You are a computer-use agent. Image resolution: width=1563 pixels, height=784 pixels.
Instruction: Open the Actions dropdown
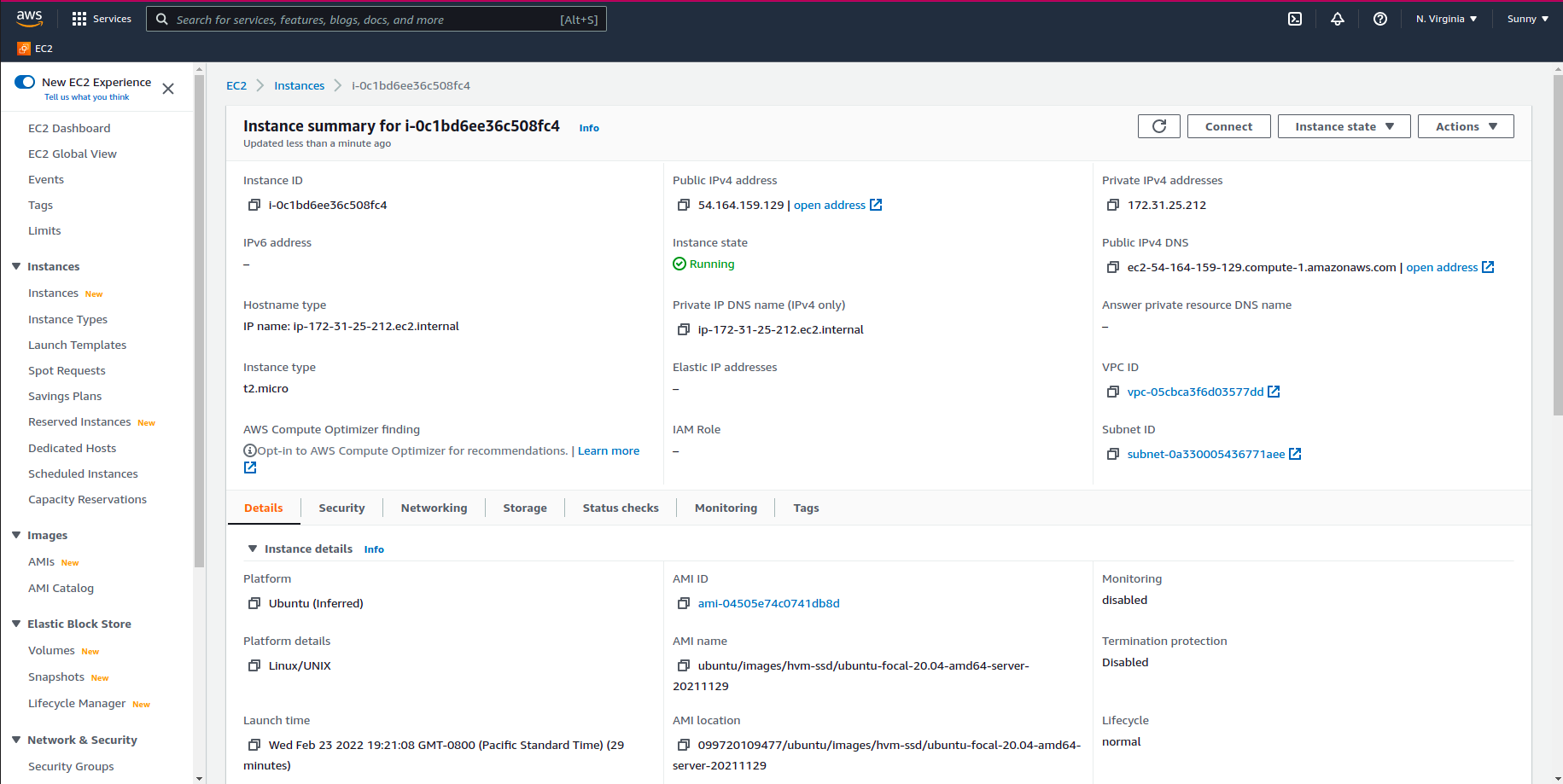click(1465, 125)
